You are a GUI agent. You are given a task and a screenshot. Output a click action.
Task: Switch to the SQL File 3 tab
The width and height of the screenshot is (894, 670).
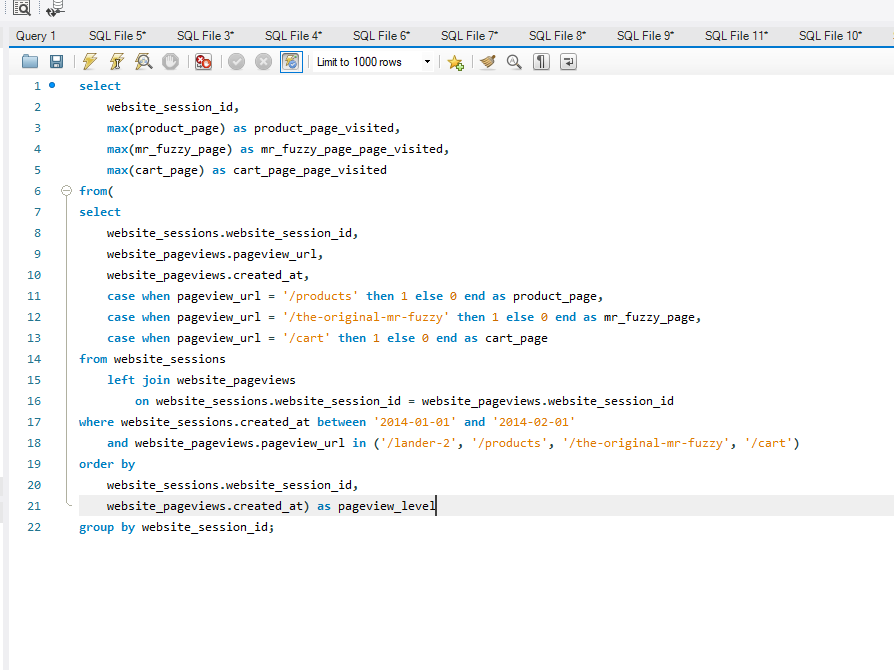point(205,36)
